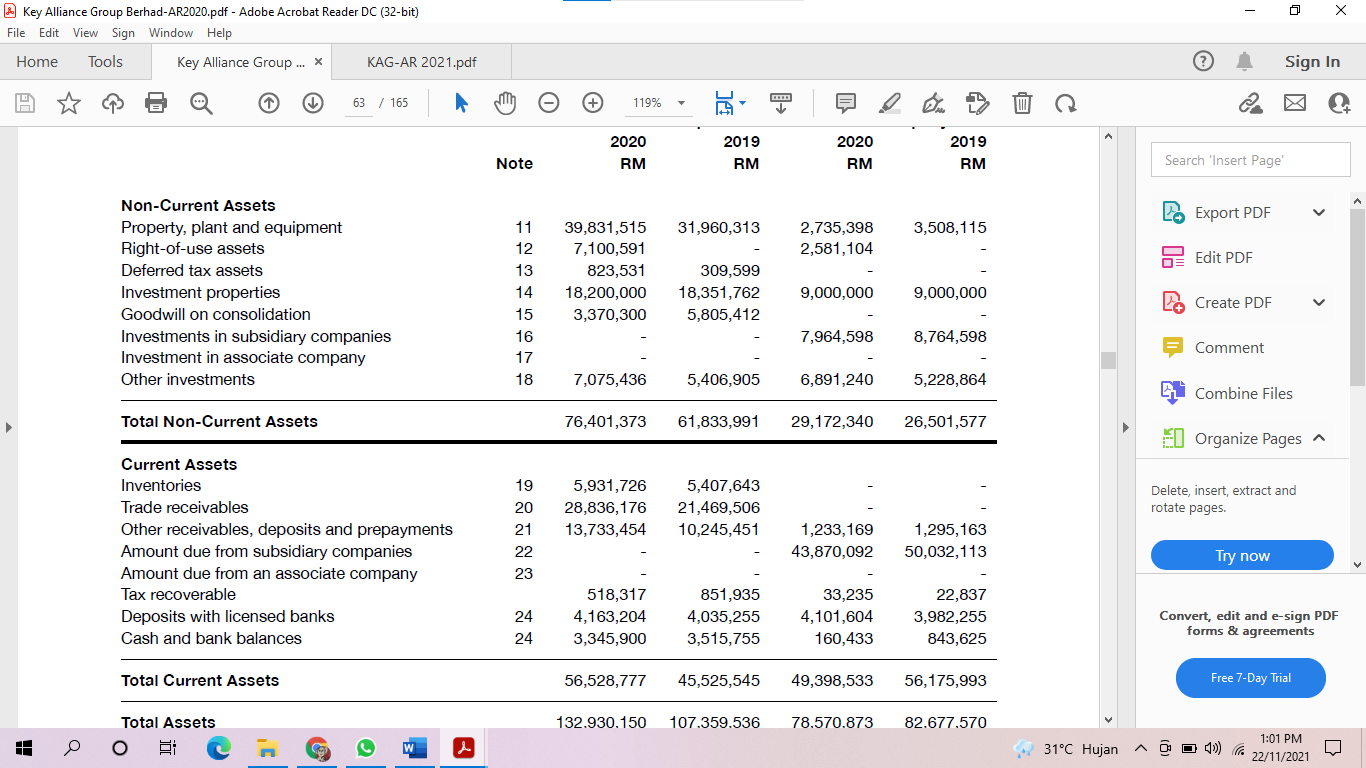Switch to the KAG-AR 2021.pdf tab

pyautogui.click(x=421, y=62)
